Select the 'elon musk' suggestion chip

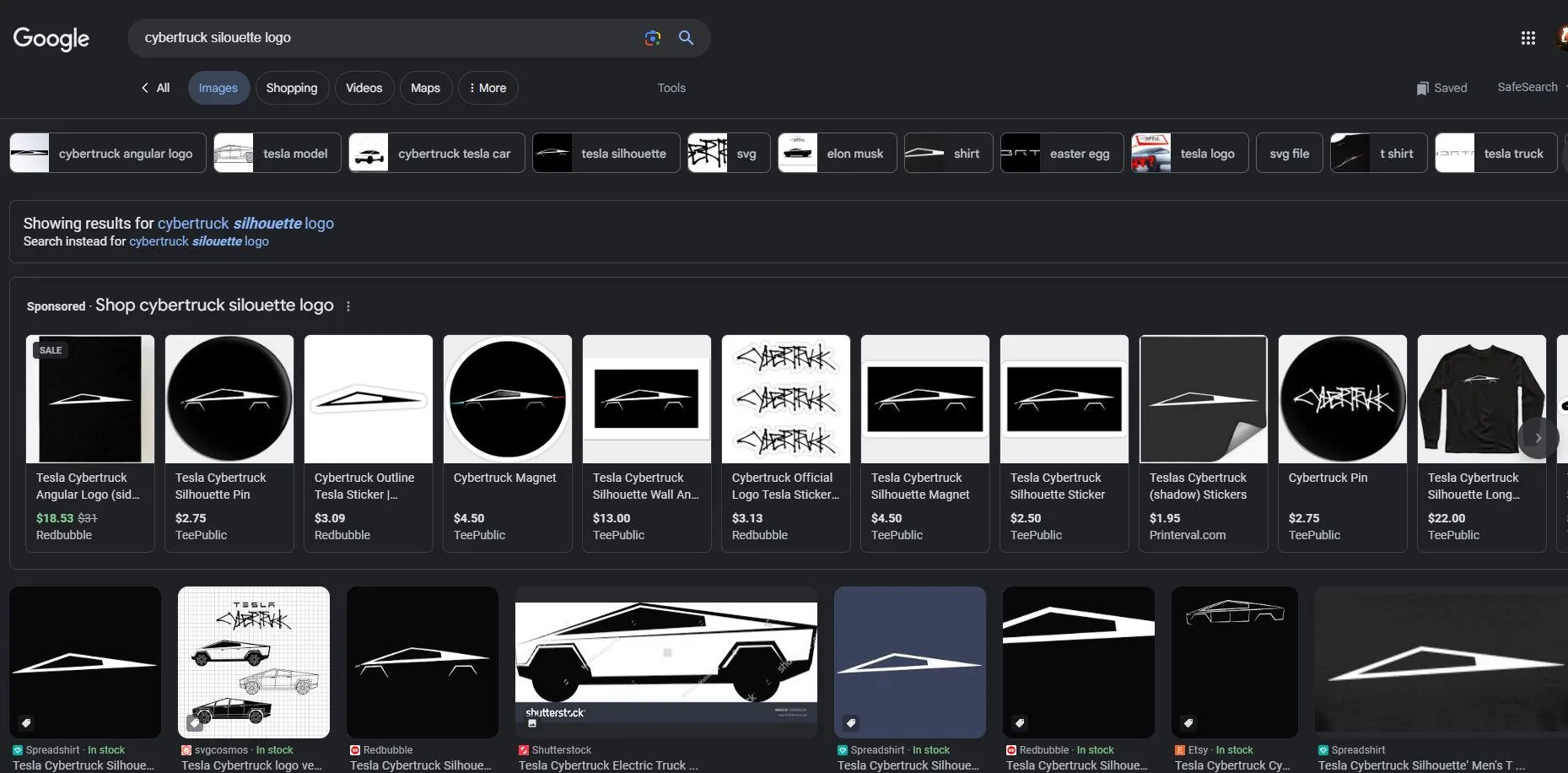pos(838,154)
